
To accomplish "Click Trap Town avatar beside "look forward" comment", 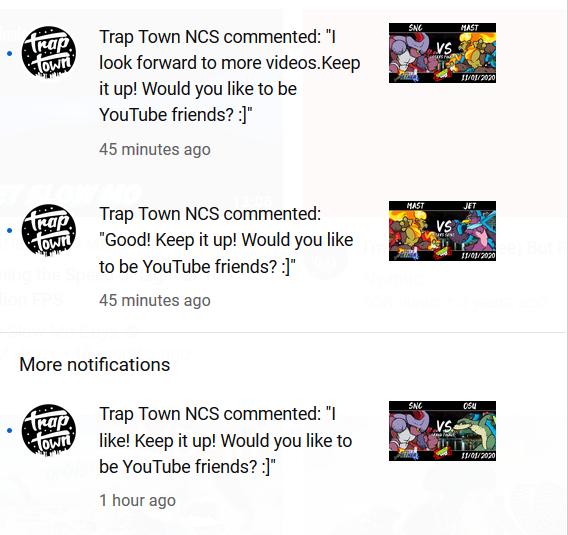I will click(49, 53).
